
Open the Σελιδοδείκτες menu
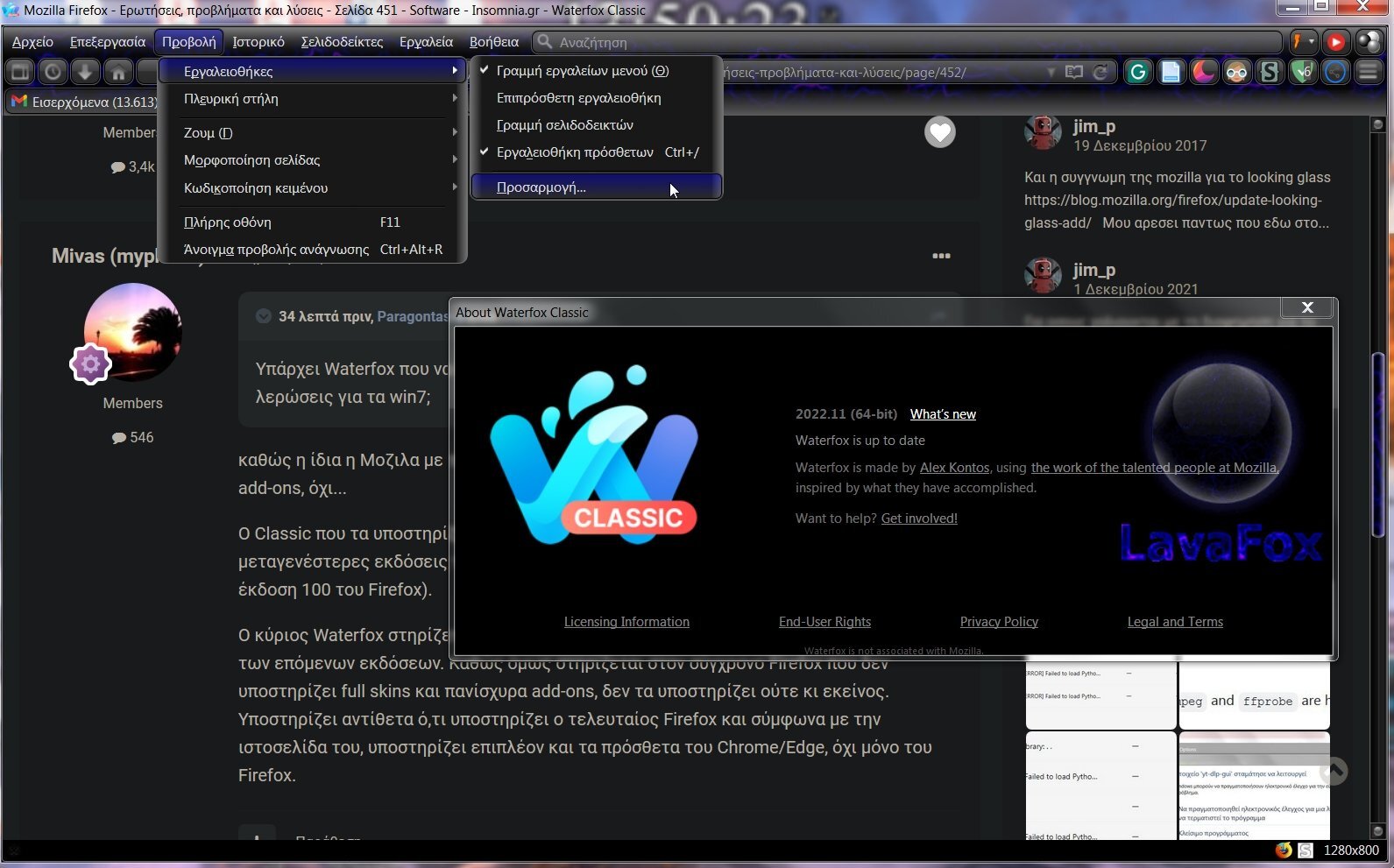pos(342,42)
